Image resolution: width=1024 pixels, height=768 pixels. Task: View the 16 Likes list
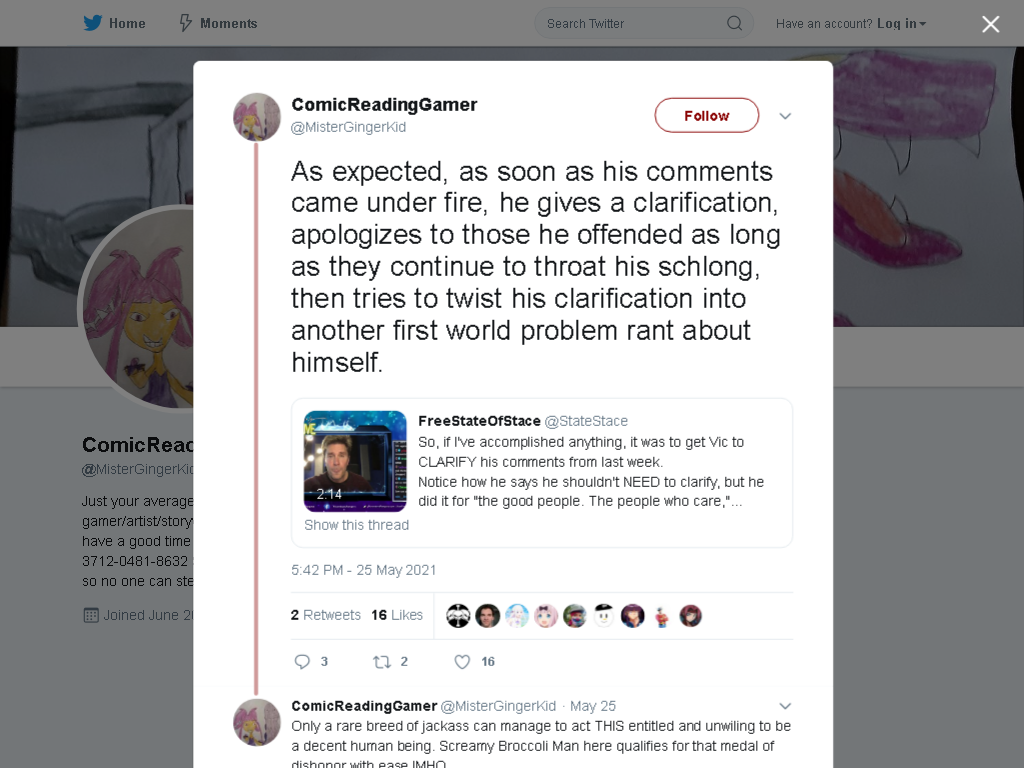coord(397,615)
